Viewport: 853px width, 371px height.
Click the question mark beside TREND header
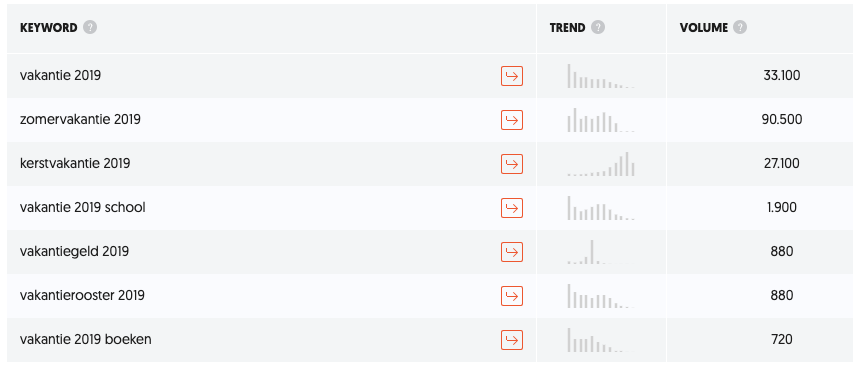coord(598,27)
